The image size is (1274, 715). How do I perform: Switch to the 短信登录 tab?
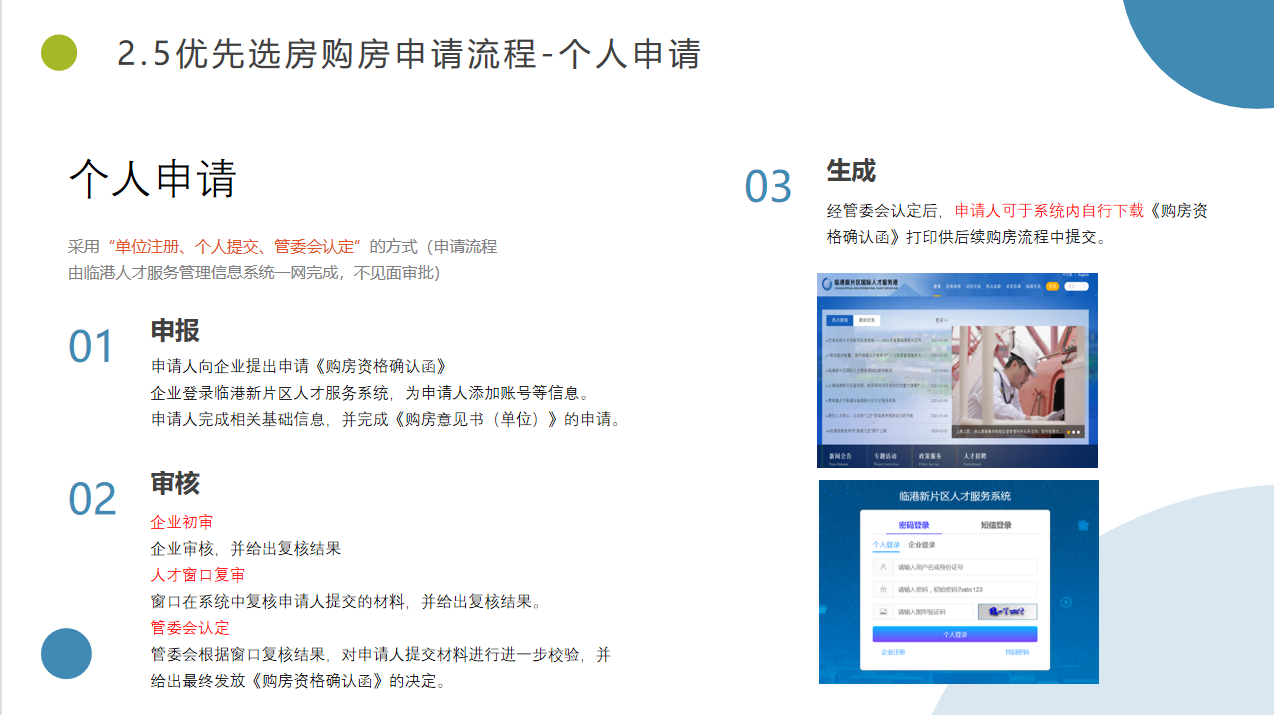tap(996, 525)
